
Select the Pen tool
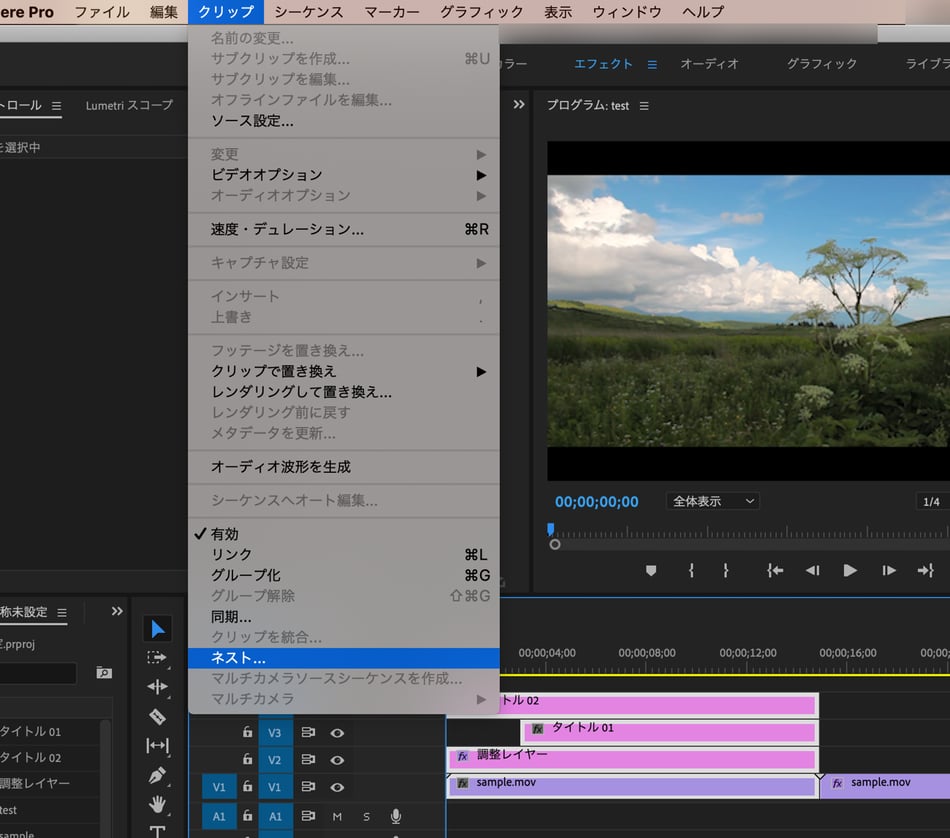click(157, 775)
